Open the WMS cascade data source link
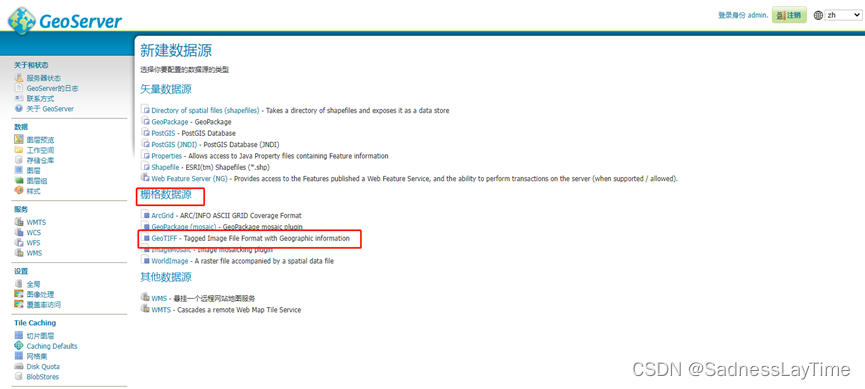Viewport: 865px width, 389px height. click(159, 299)
